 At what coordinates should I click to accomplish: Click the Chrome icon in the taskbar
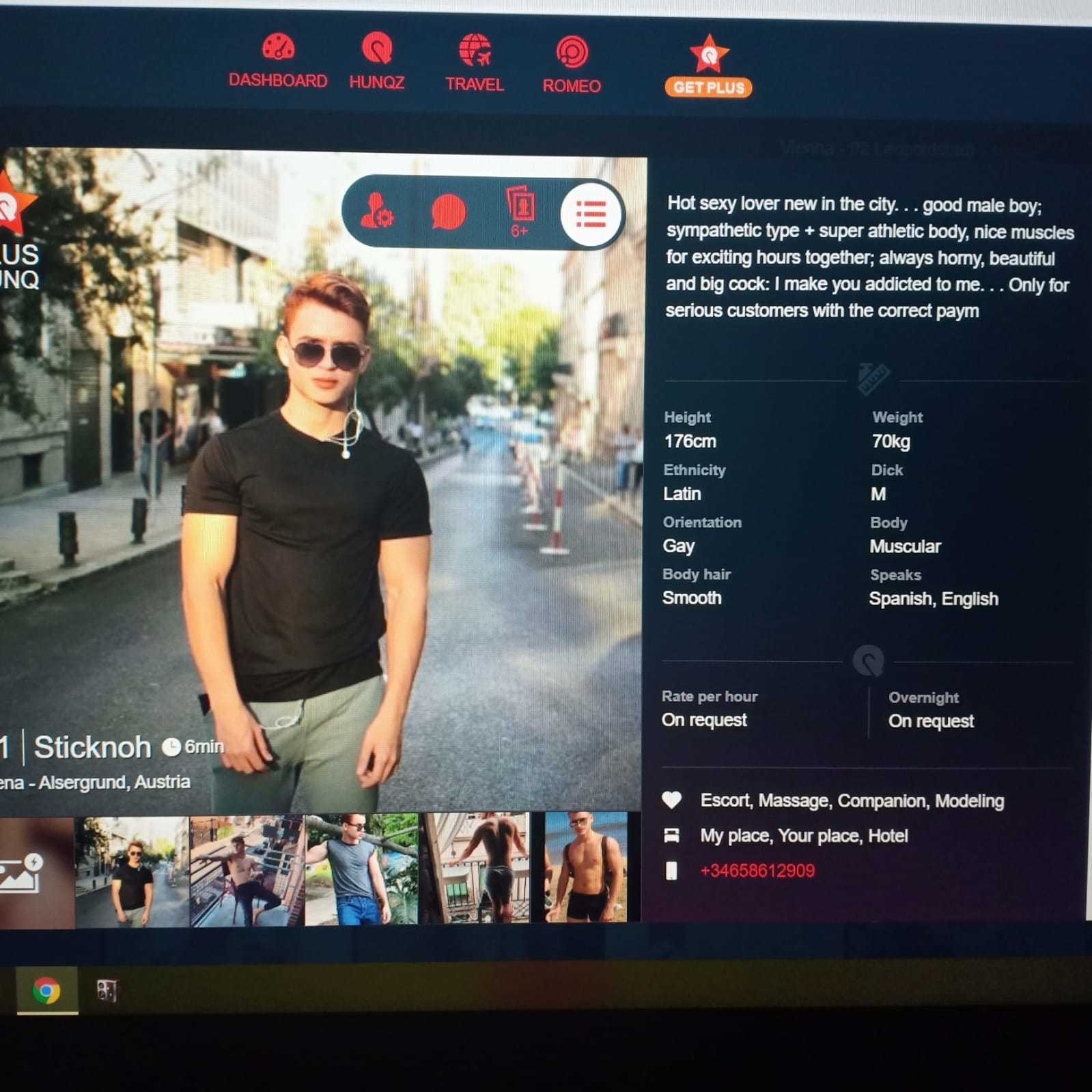pos(46,990)
